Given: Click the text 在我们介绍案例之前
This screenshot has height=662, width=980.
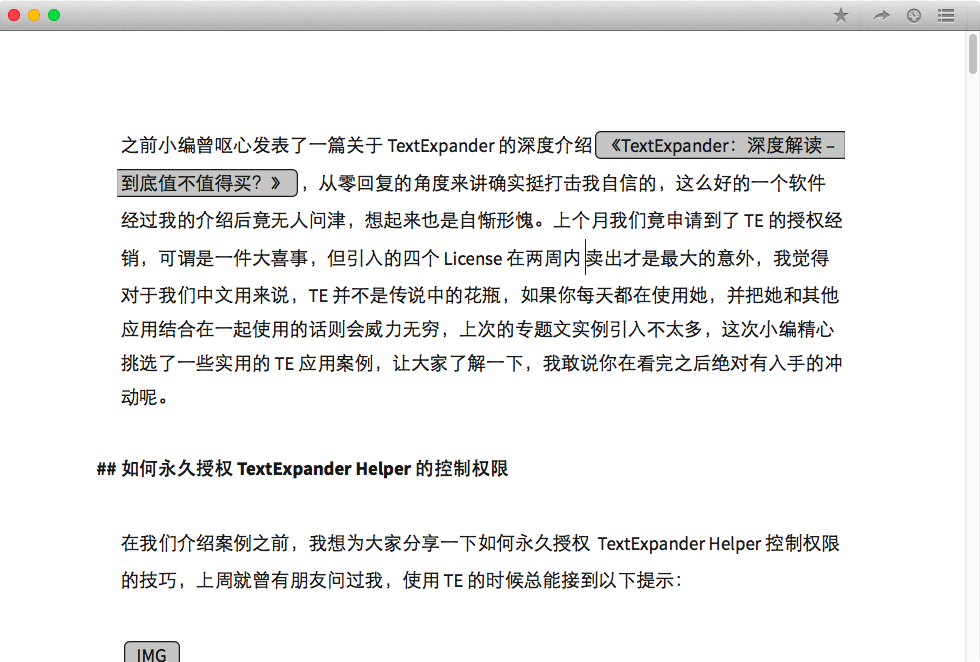Looking at the screenshot, I should tap(205, 543).
